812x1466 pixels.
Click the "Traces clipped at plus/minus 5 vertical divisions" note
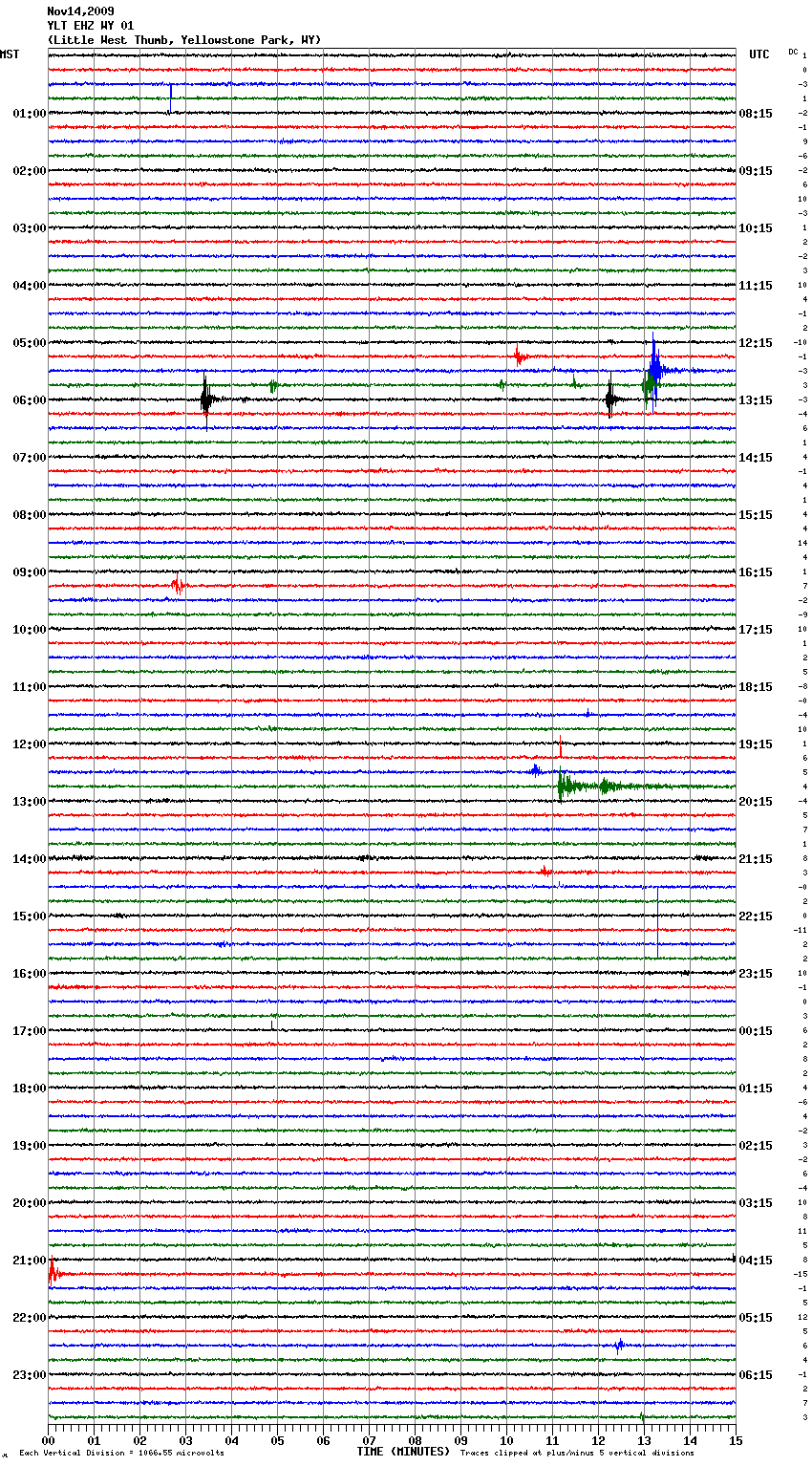(577, 1454)
